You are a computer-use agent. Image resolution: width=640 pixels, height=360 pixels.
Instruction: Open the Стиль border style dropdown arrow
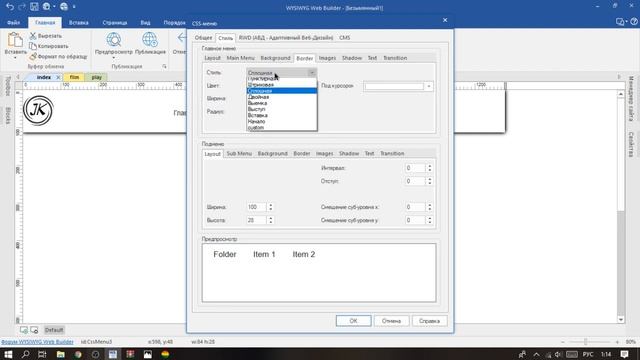tap(312, 73)
